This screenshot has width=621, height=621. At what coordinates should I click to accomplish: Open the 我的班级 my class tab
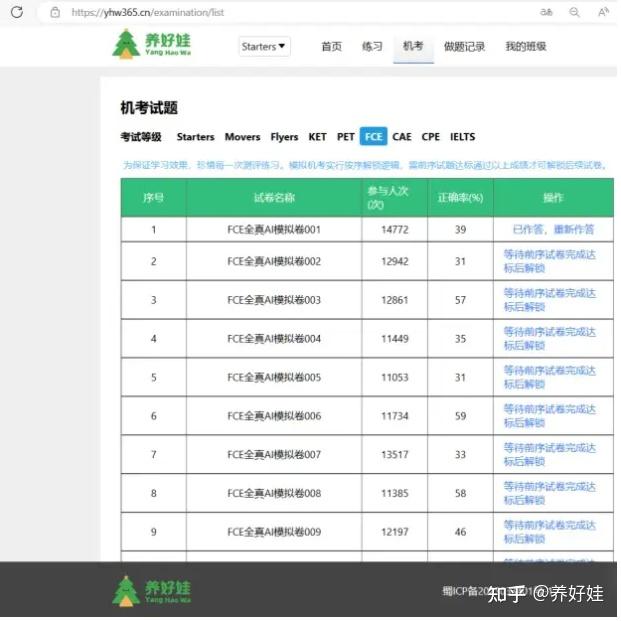click(526, 46)
